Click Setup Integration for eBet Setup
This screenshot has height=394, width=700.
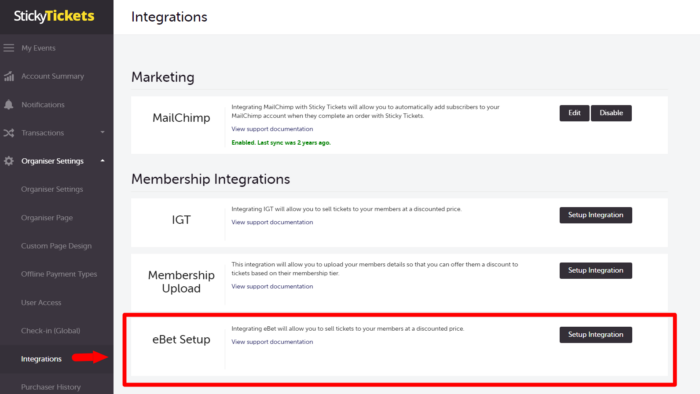pos(596,335)
